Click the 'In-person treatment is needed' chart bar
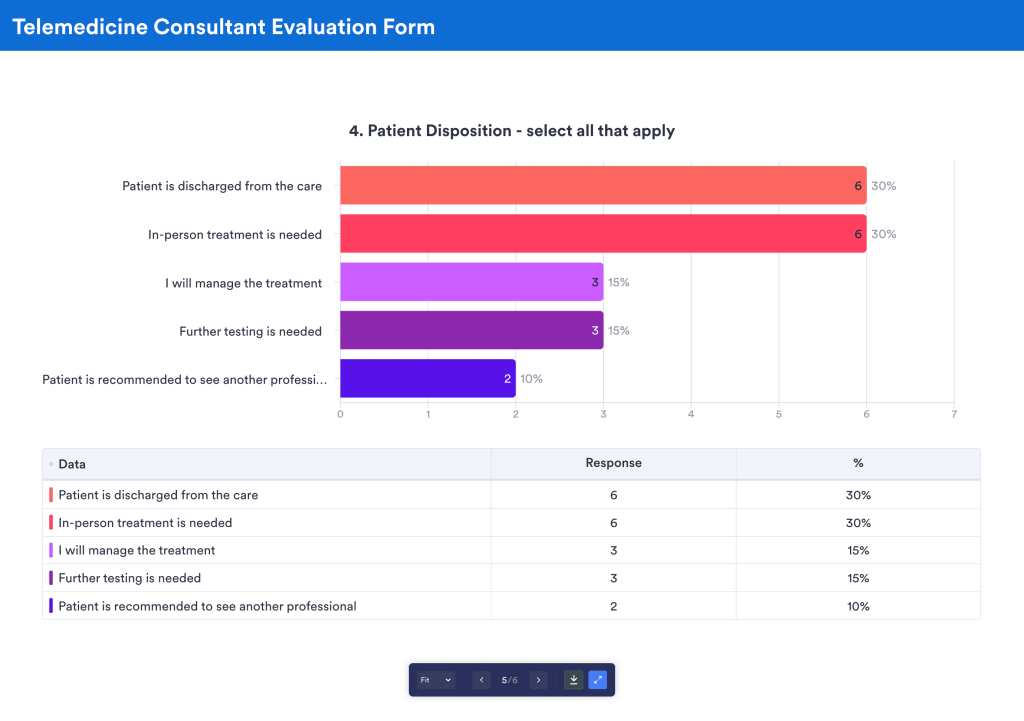This screenshot has width=1024, height=721. pyautogui.click(x=600, y=233)
